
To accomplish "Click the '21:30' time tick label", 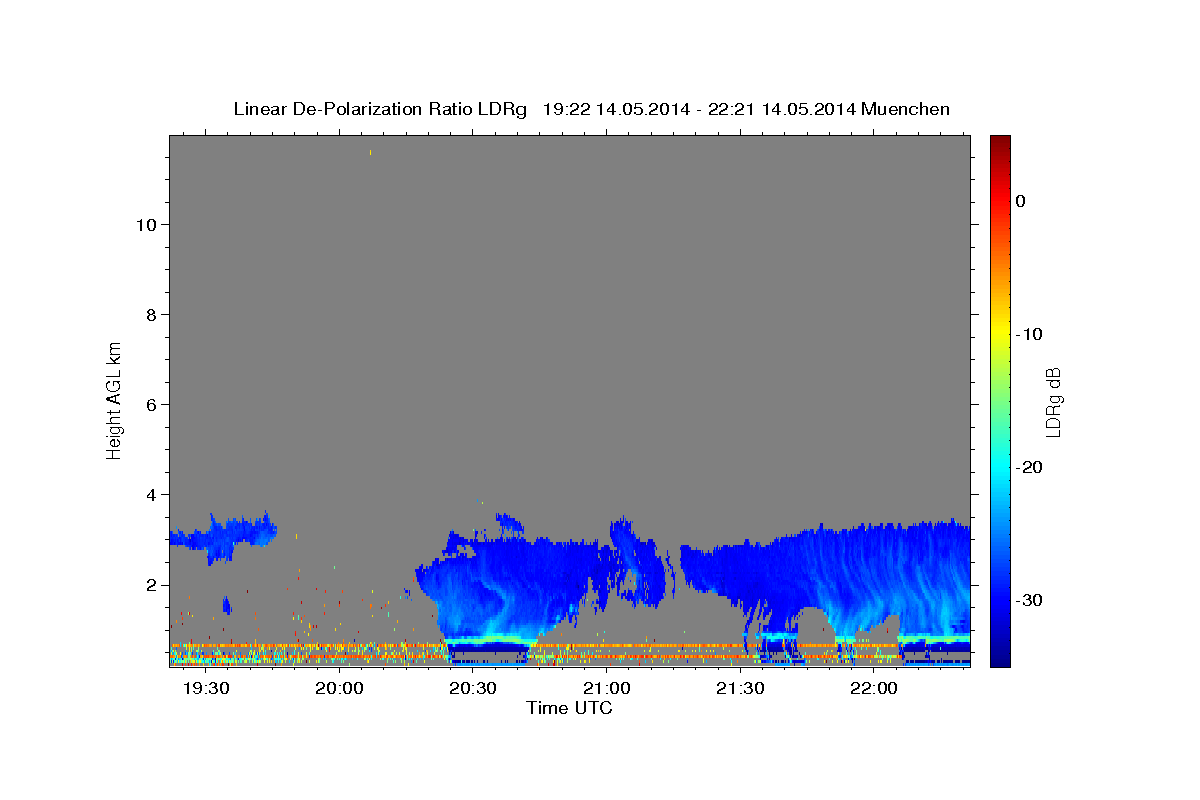I will (x=739, y=689).
